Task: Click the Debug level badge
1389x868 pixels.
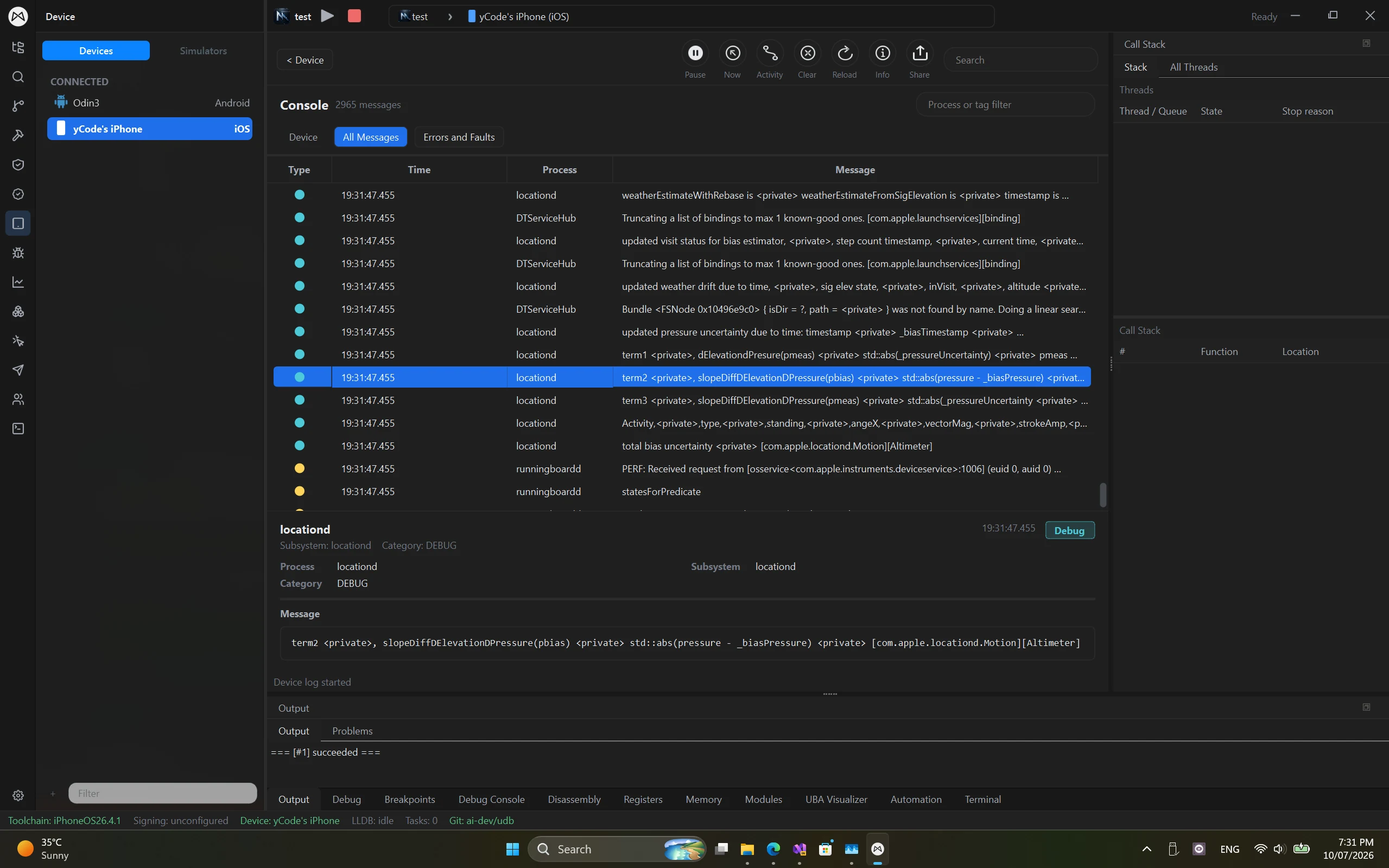Action: 1069,530
